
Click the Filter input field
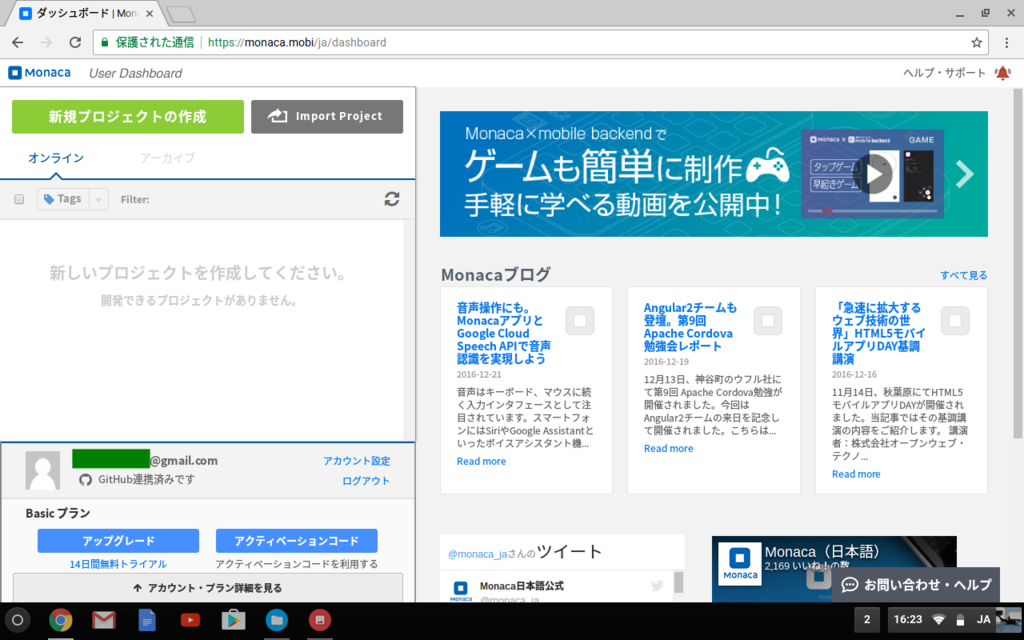[264, 199]
